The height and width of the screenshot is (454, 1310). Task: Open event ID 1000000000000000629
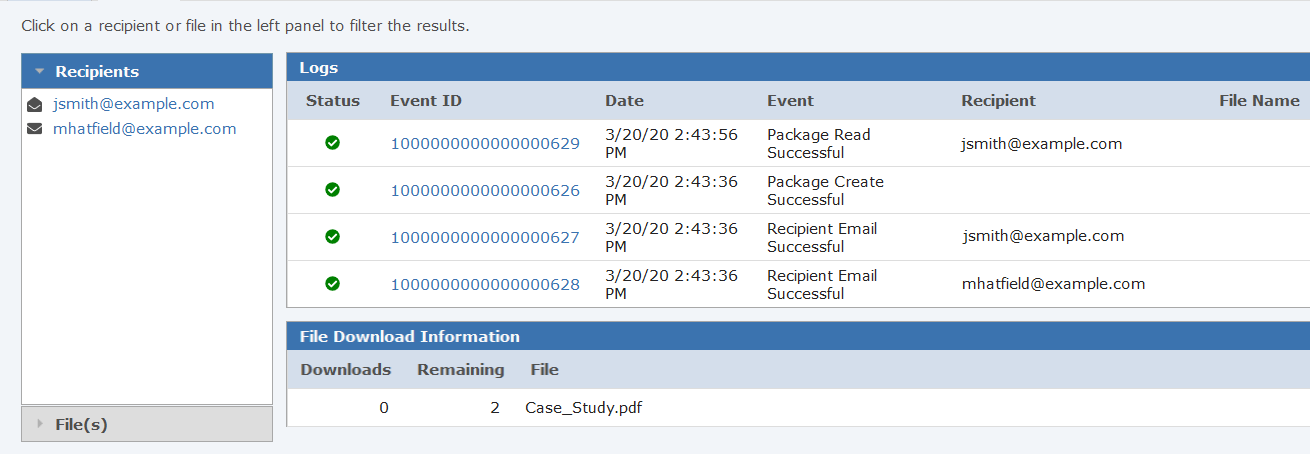click(x=485, y=143)
